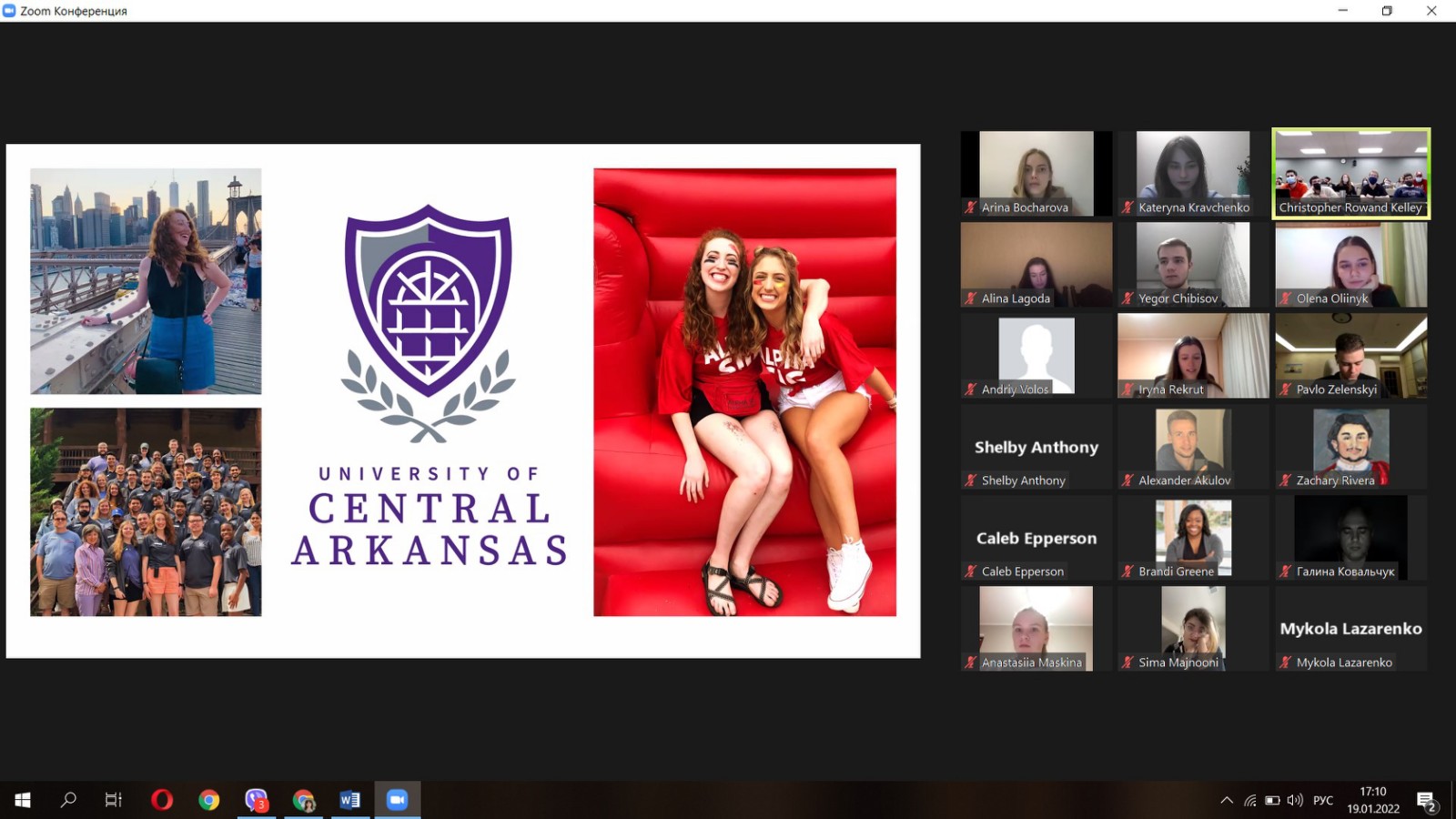Open Windows Start menu
This screenshot has width=1456, height=819.
tap(23, 800)
